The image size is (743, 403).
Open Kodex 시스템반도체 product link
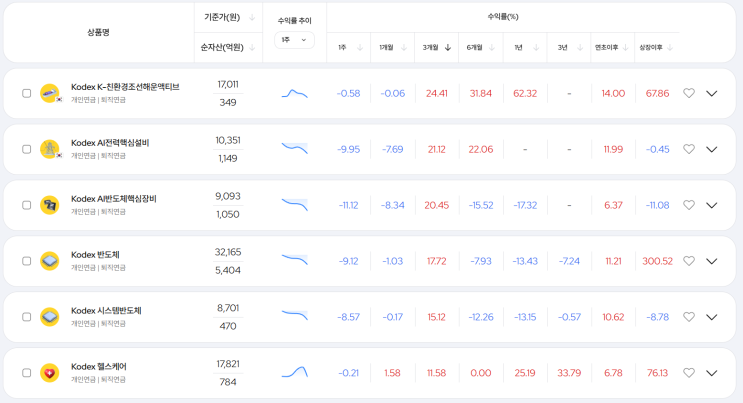coord(106,311)
